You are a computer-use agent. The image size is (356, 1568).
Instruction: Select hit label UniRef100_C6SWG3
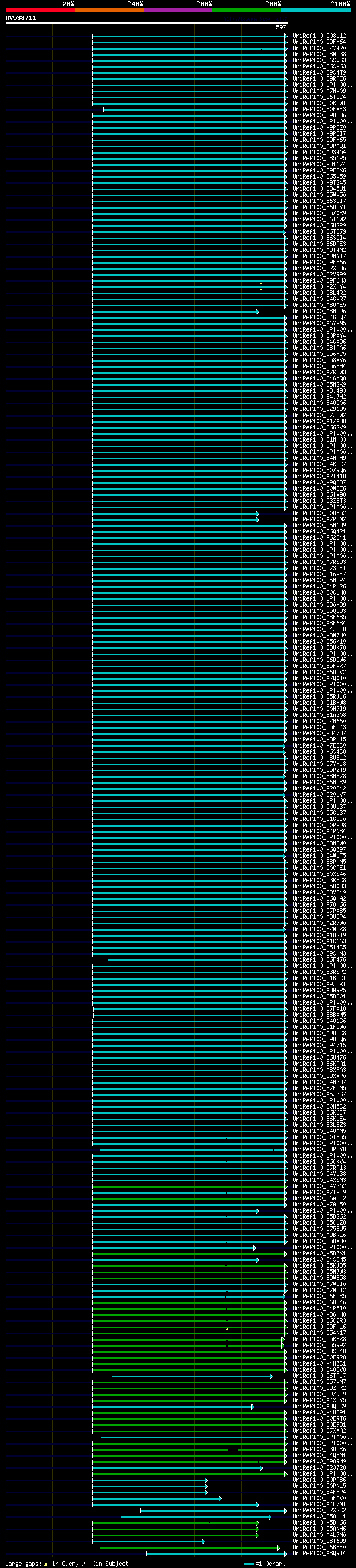pos(319,60)
